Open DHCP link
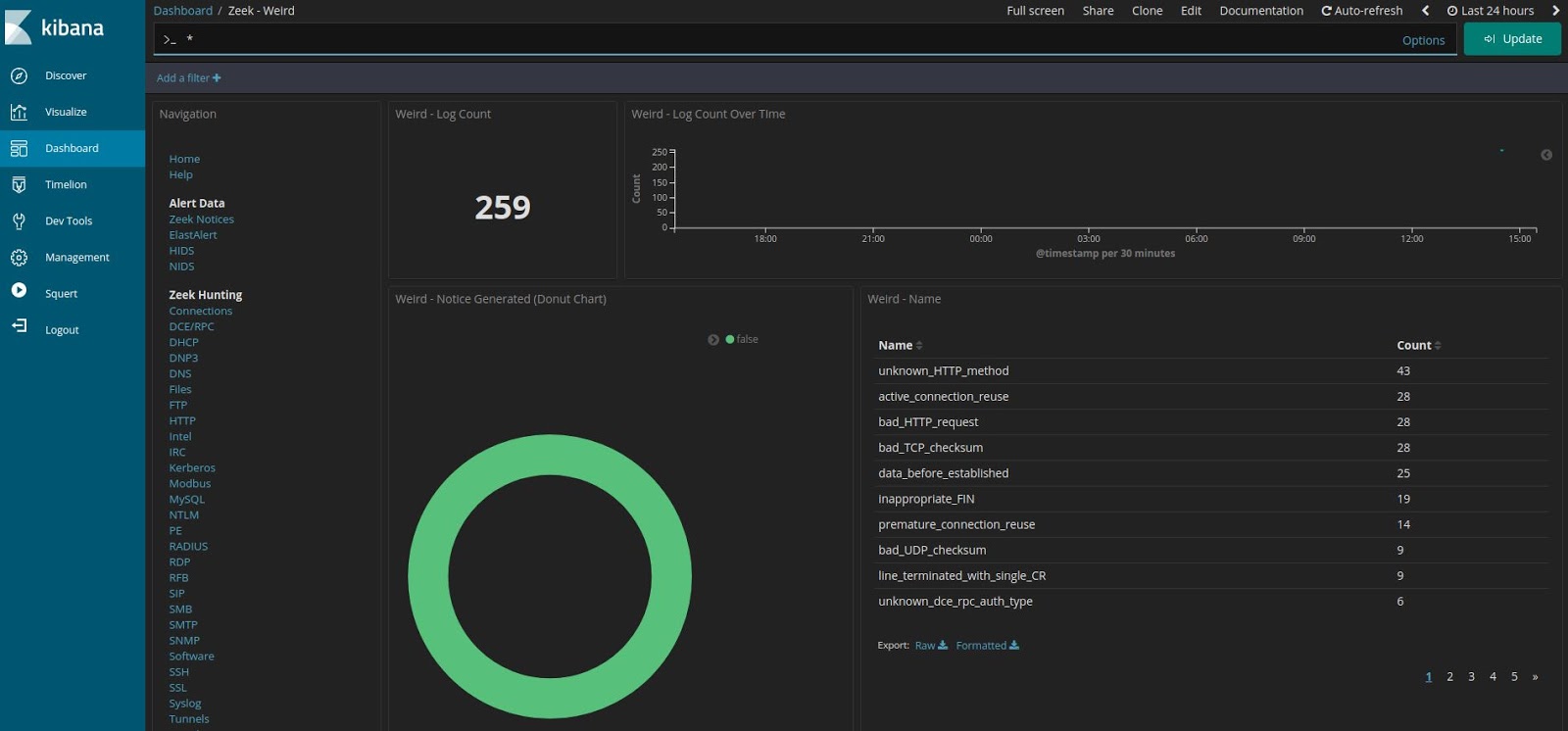 tap(183, 342)
